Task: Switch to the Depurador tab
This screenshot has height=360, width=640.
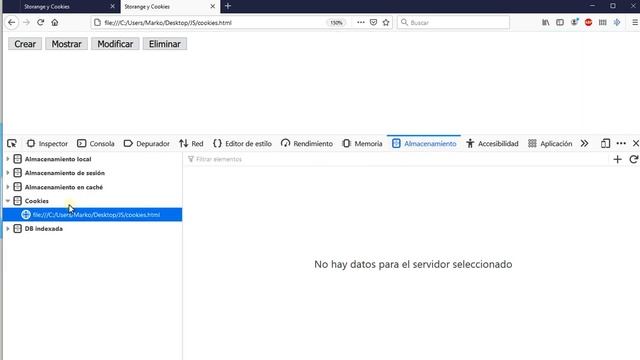Action: coord(146,143)
